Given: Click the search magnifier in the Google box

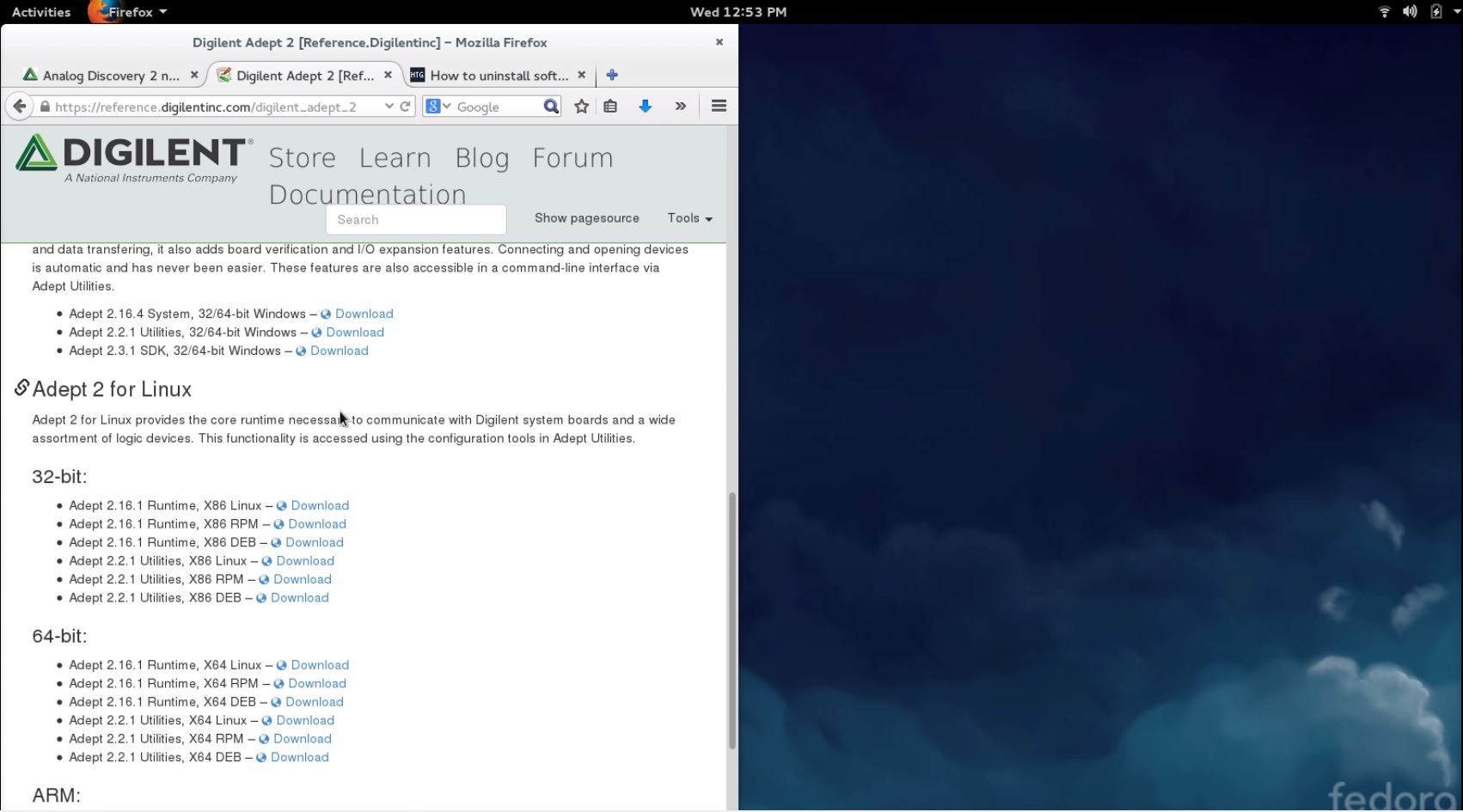Looking at the screenshot, I should click(x=551, y=107).
